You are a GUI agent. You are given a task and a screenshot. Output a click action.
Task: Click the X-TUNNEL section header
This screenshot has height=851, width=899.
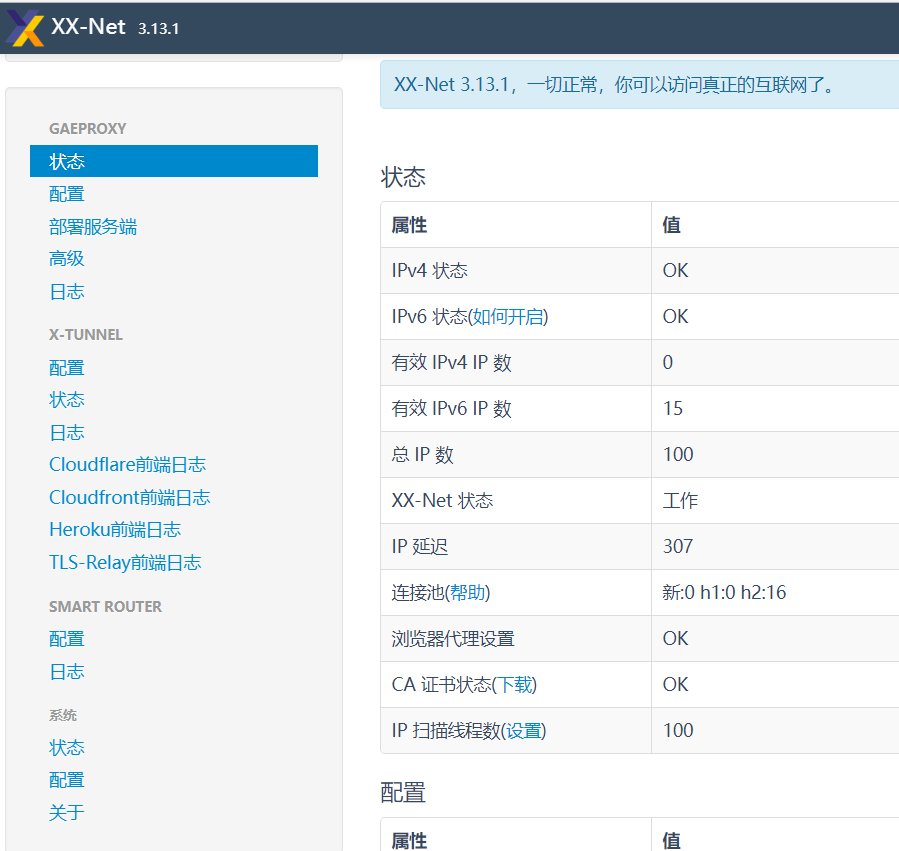[85, 334]
